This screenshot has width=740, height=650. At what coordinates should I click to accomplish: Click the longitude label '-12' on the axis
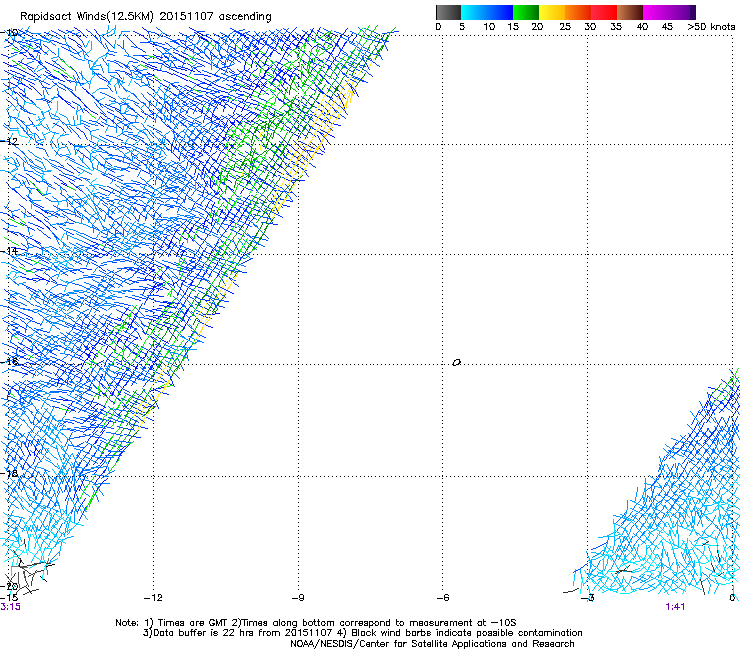click(153, 598)
